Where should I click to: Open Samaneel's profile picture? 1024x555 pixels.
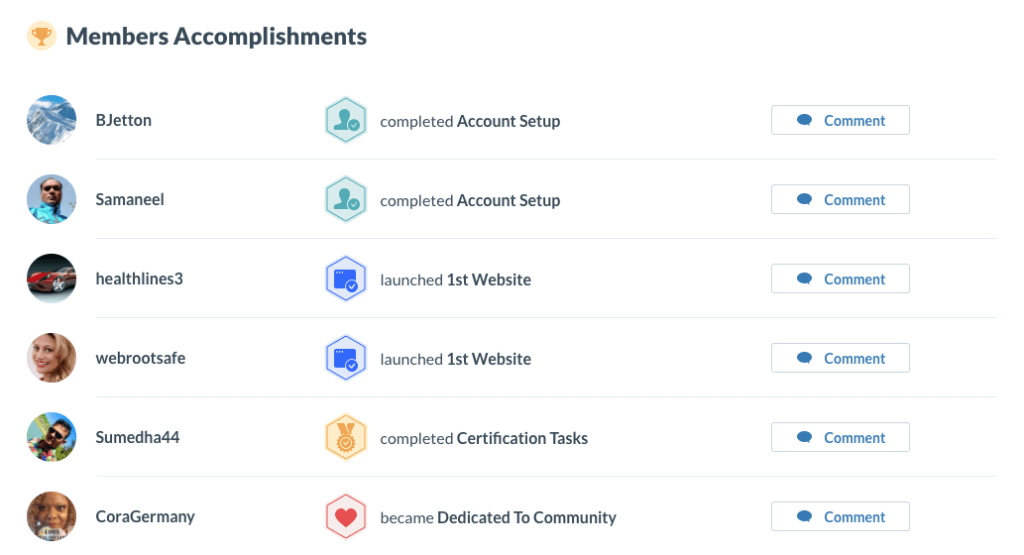52,199
